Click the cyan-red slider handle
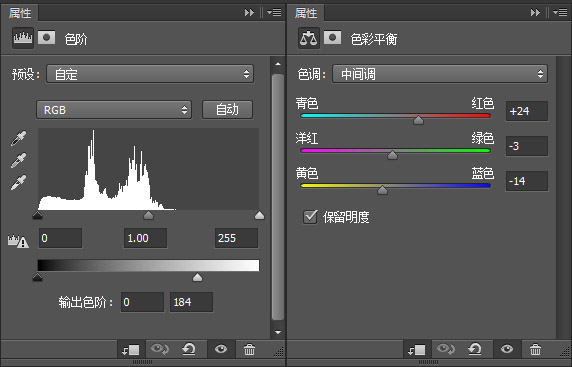 click(418, 120)
